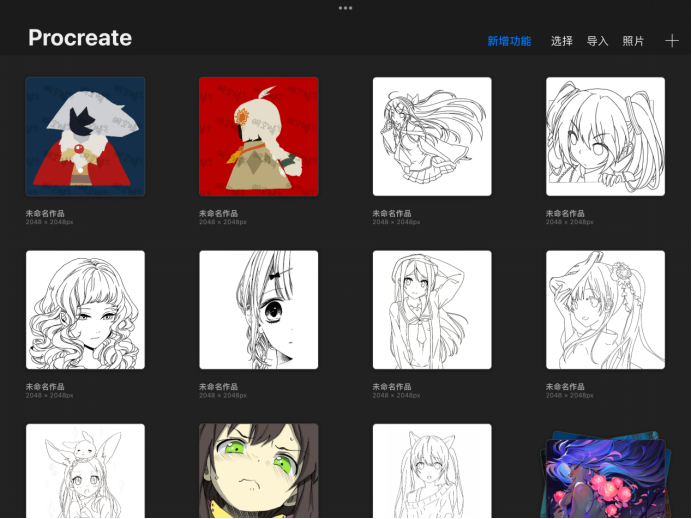Open the fox-mask girl line art
This screenshot has height=519, width=692.
[606, 310]
